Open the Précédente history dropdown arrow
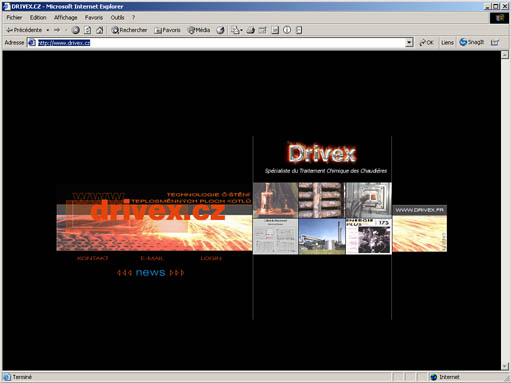The image size is (511, 383). pos(48,30)
